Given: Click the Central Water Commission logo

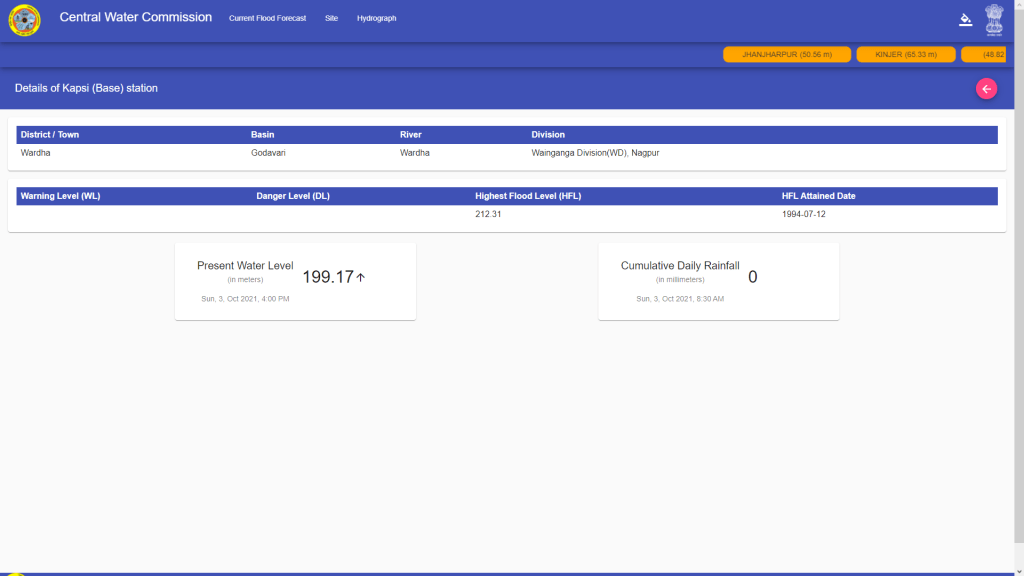Looking at the screenshot, I should (25, 19).
